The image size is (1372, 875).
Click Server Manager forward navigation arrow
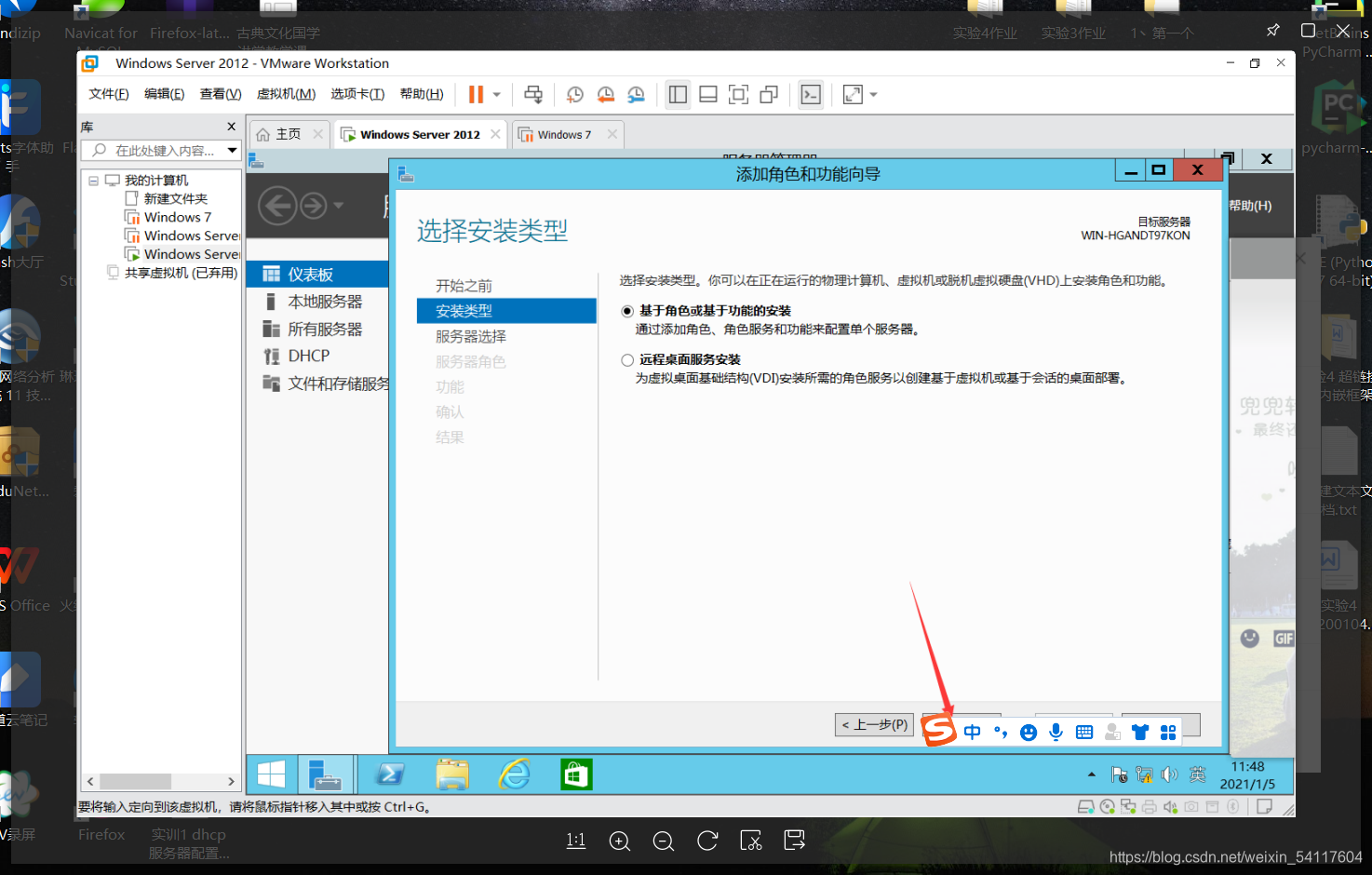(314, 206)
